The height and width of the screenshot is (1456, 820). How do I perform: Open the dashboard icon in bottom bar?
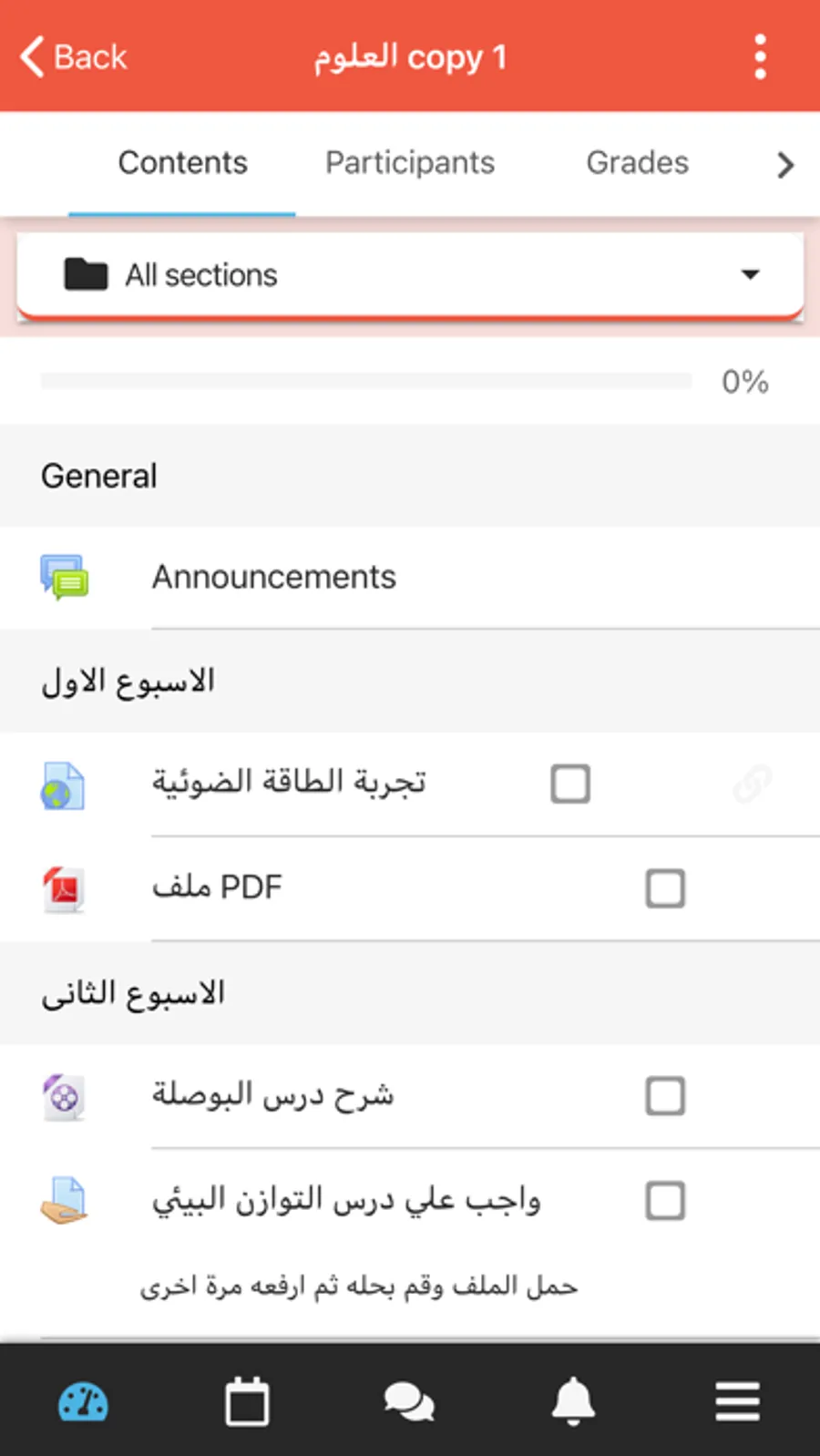[83, 1401]
